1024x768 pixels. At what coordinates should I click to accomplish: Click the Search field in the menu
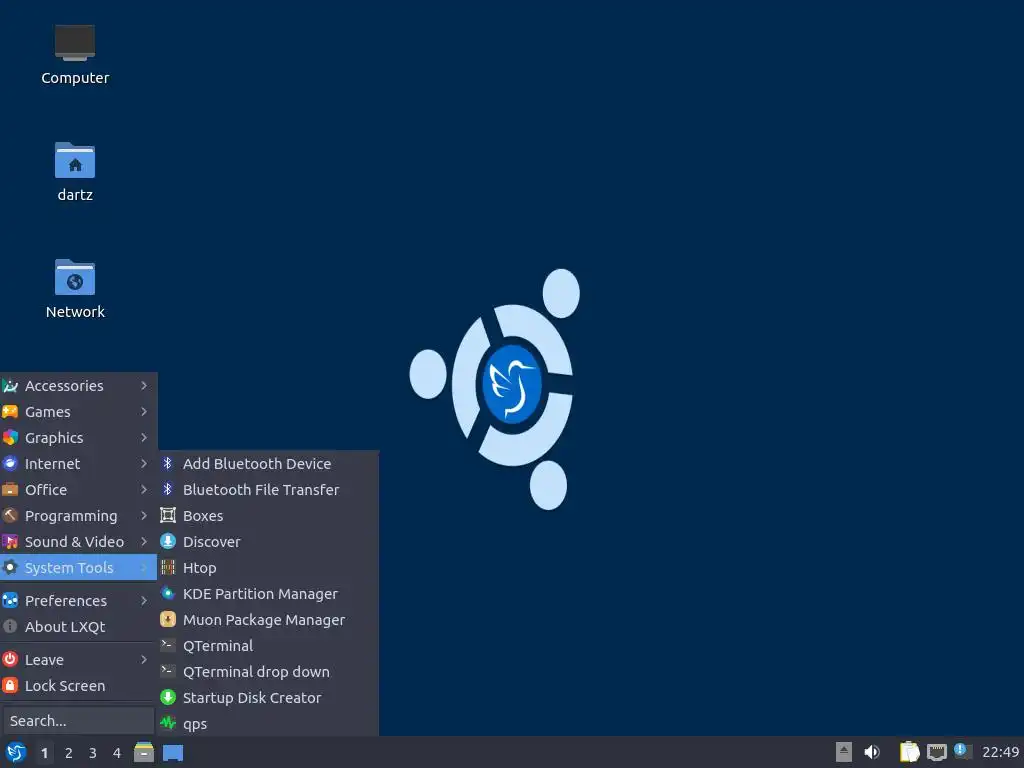pos(78,721)
